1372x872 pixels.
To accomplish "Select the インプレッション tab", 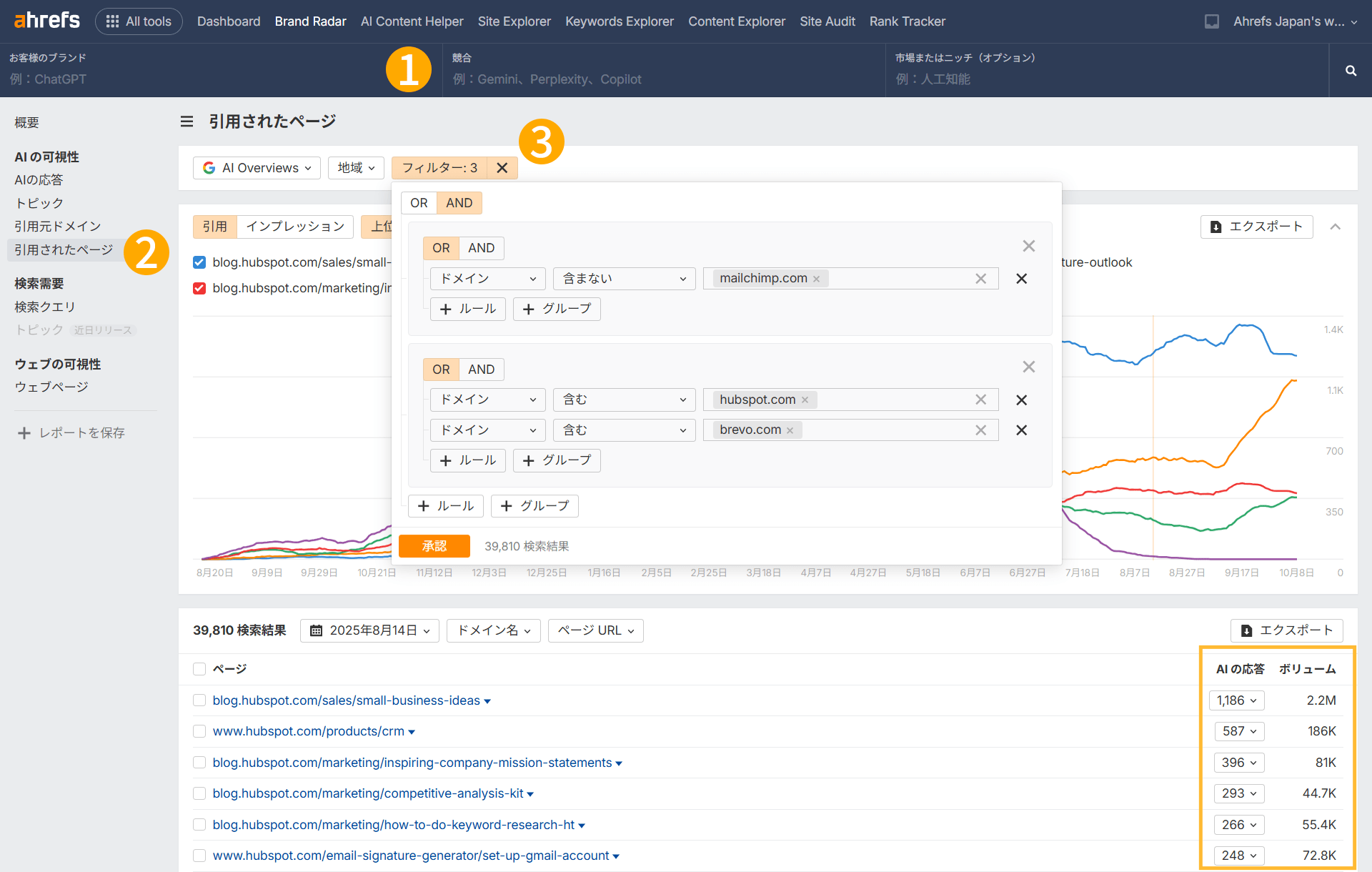I will [x=294, y=226].
